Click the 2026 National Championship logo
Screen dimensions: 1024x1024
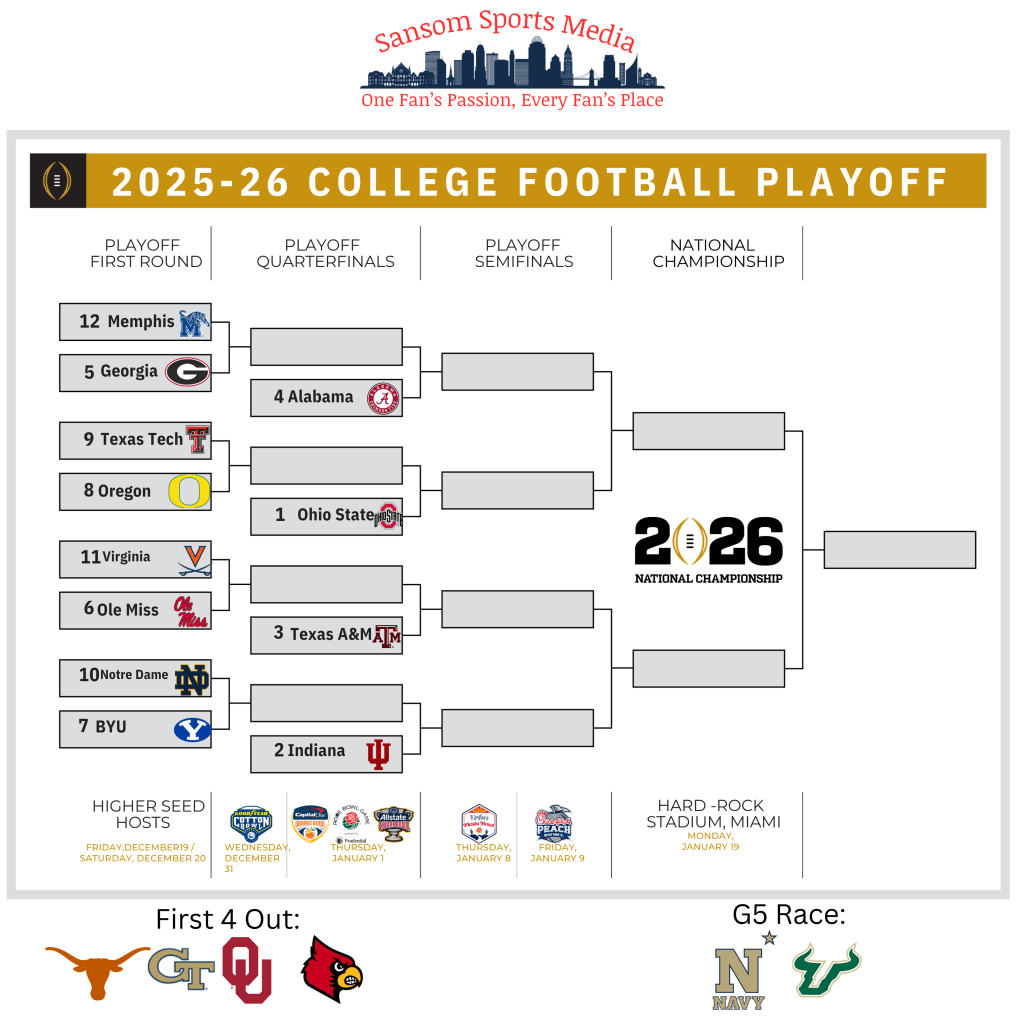(708, 548)
